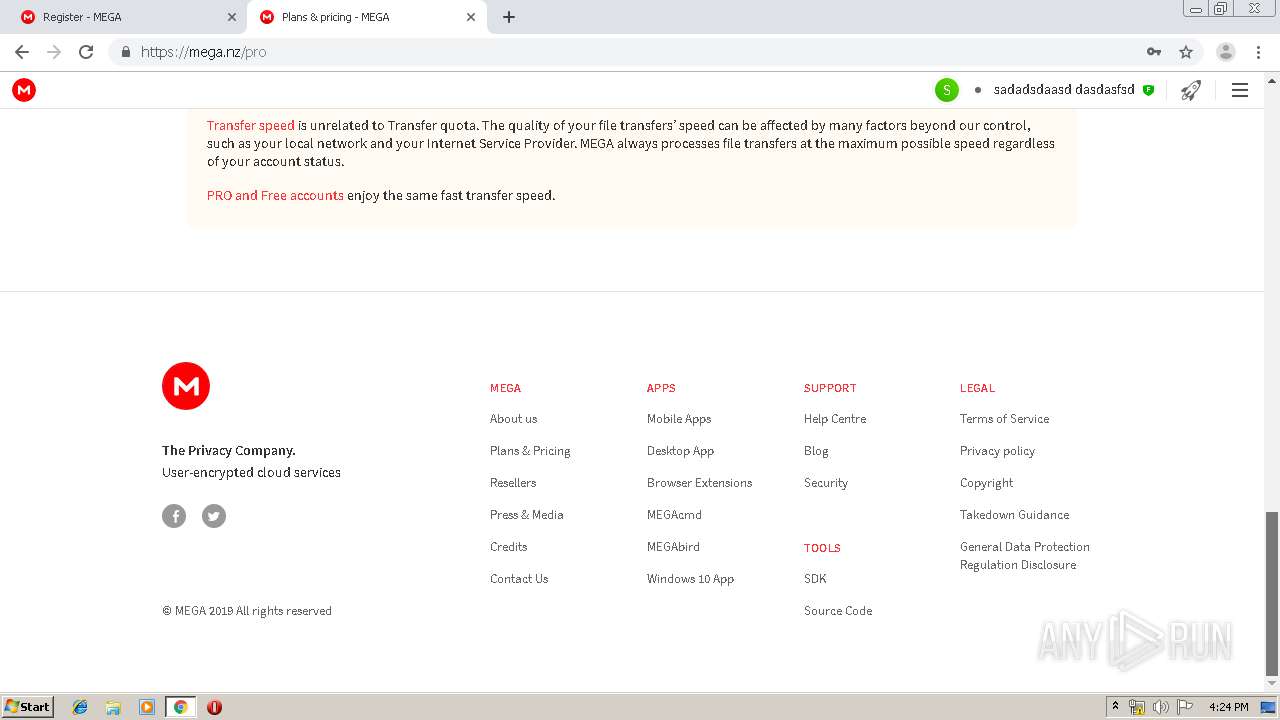Open Chrome's three-dot menu

1258,52
